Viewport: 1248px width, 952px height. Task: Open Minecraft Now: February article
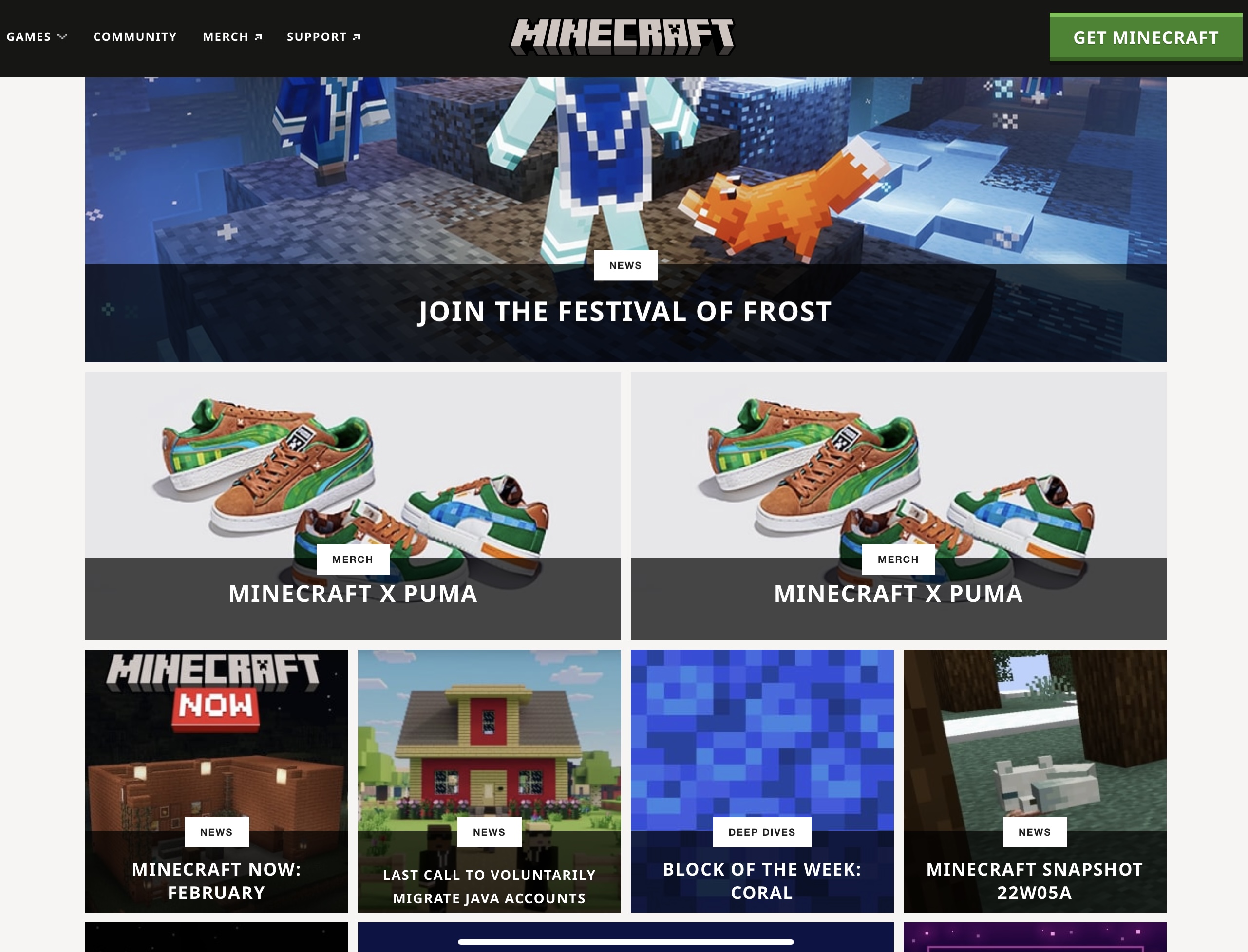216,880
